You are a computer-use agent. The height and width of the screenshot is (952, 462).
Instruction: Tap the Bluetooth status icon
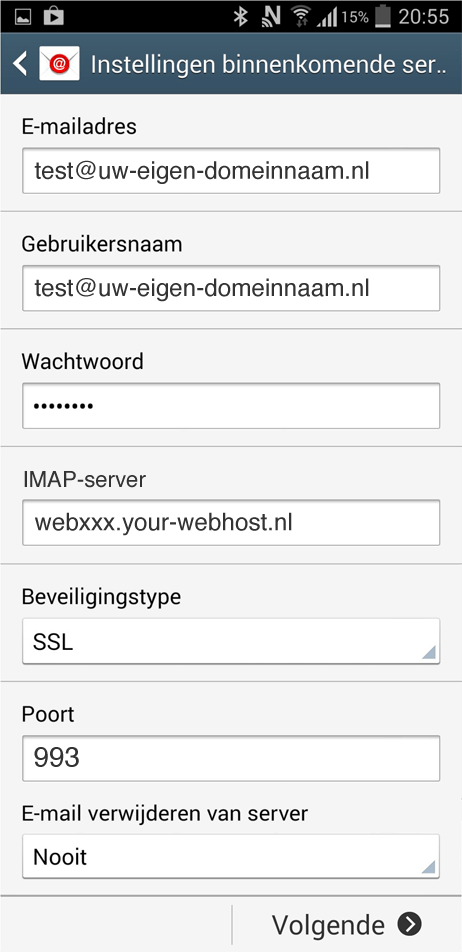pyautogui.click(x=240, y=16)
